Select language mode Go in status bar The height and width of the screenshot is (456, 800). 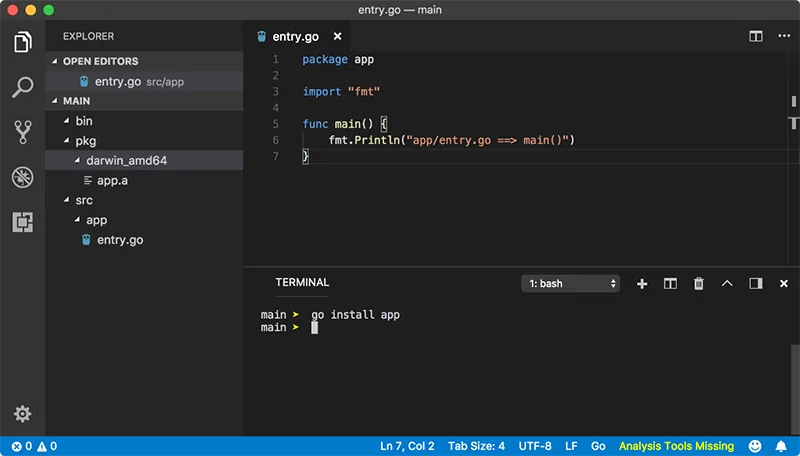click(598, 446)
